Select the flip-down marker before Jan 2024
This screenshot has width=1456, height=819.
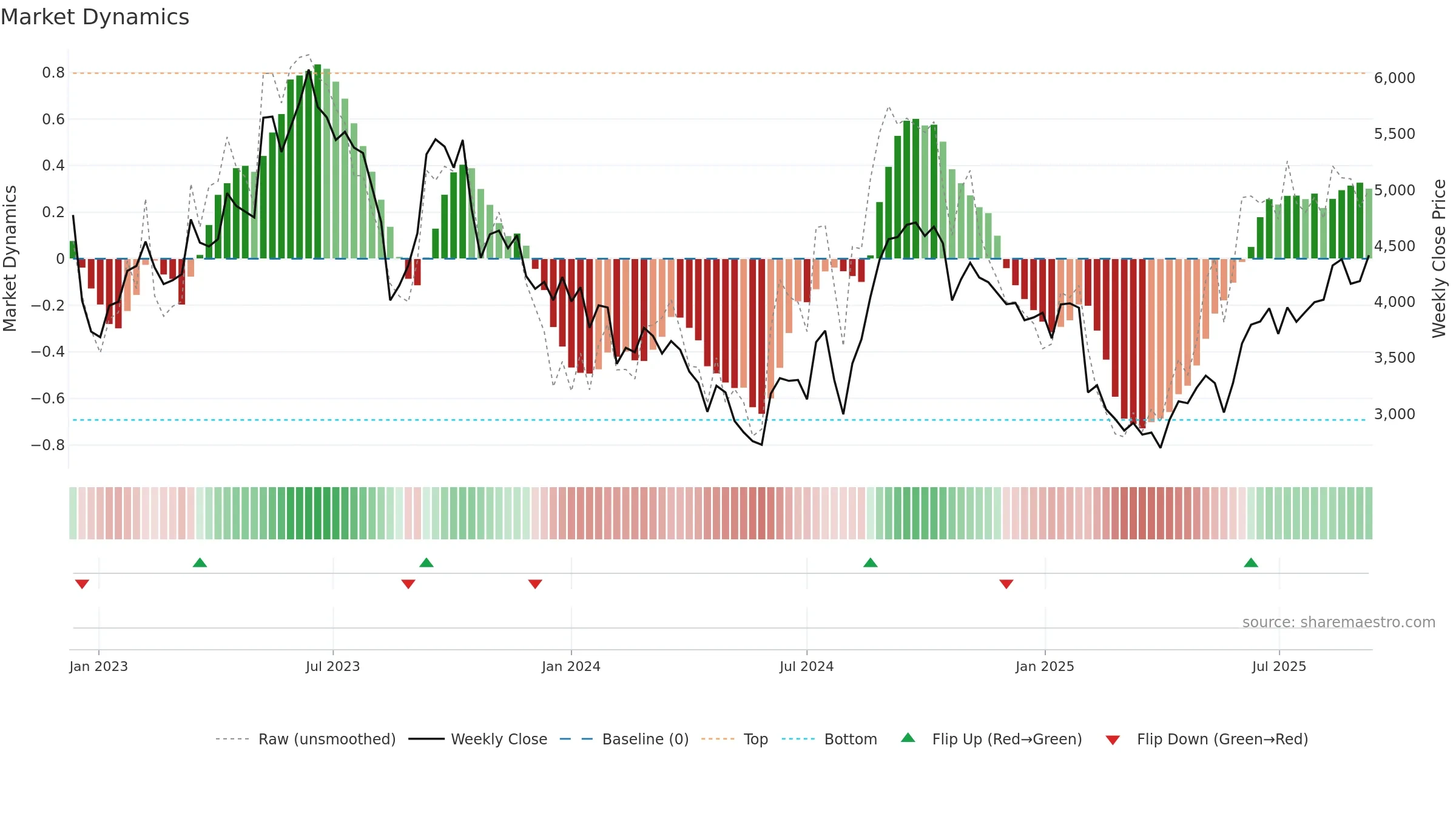[535, 584]
